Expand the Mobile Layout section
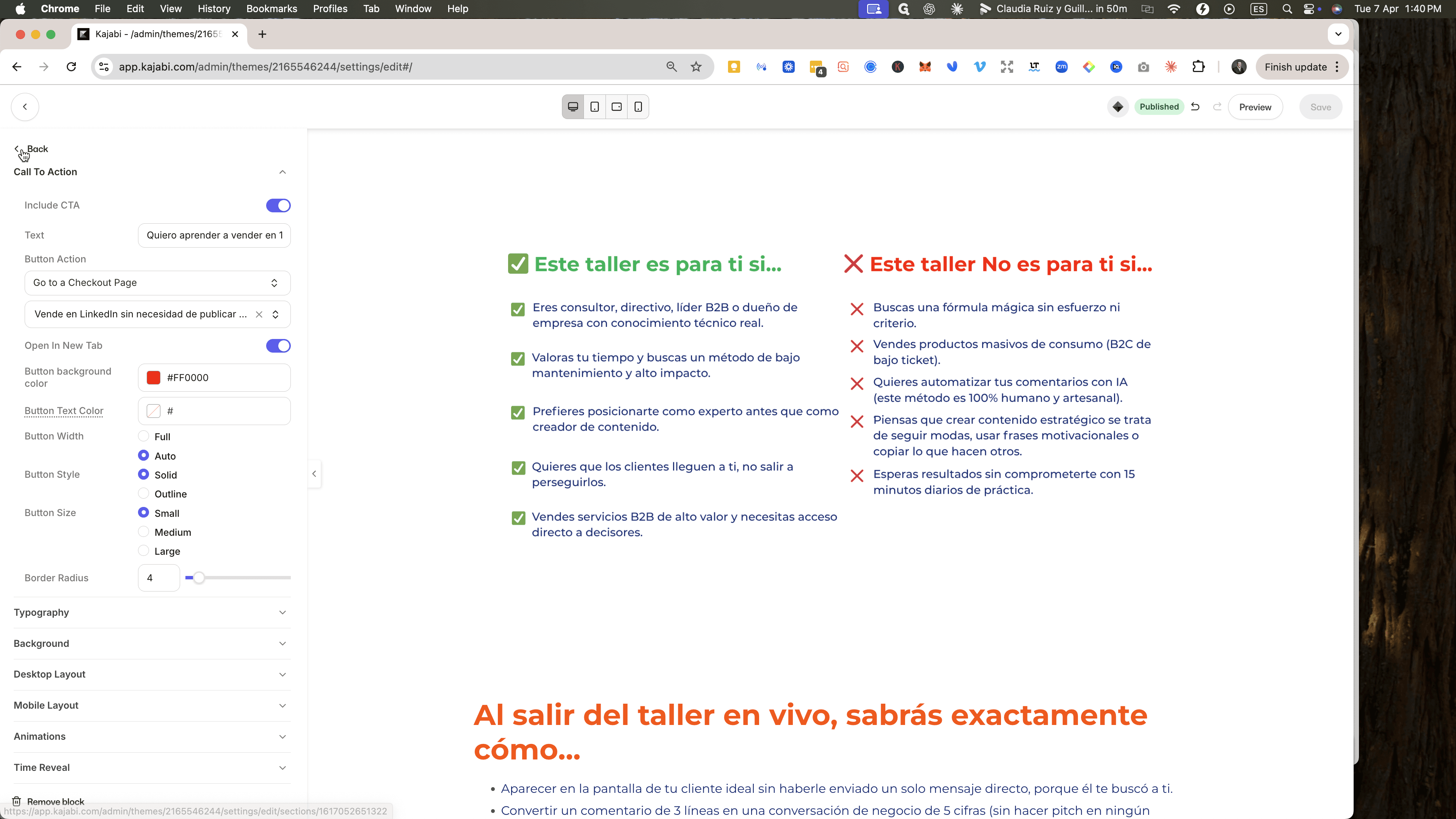 click(x=152, y=705)
